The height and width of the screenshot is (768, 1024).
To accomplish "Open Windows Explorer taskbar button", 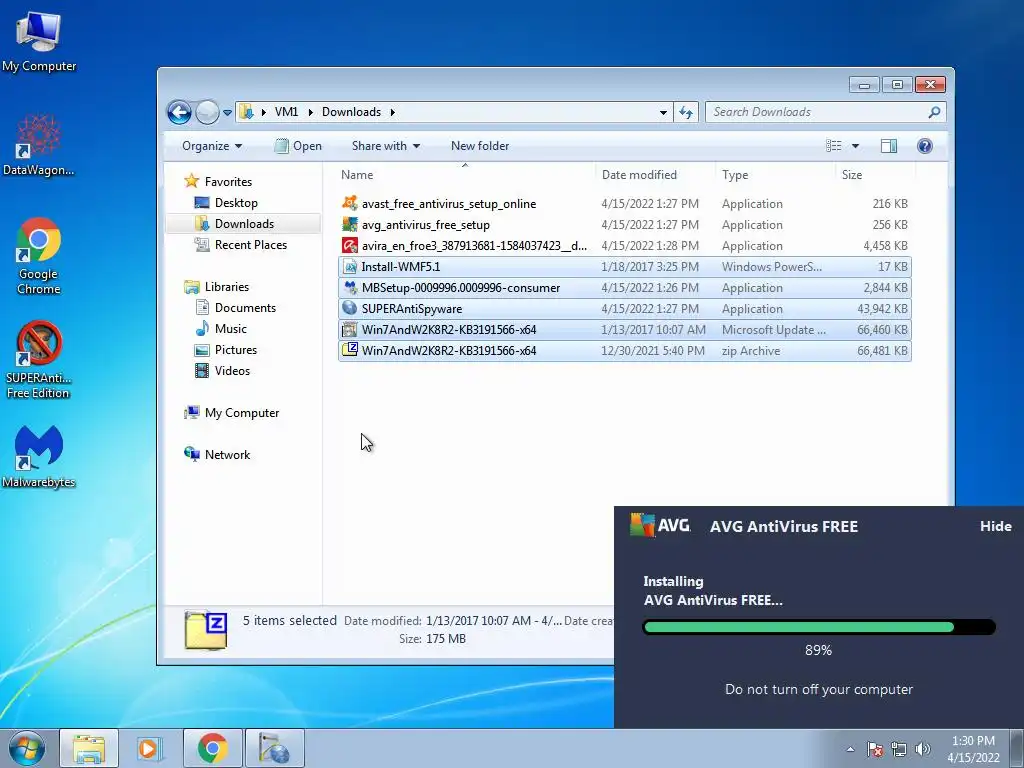I will (x=89, y=748).
